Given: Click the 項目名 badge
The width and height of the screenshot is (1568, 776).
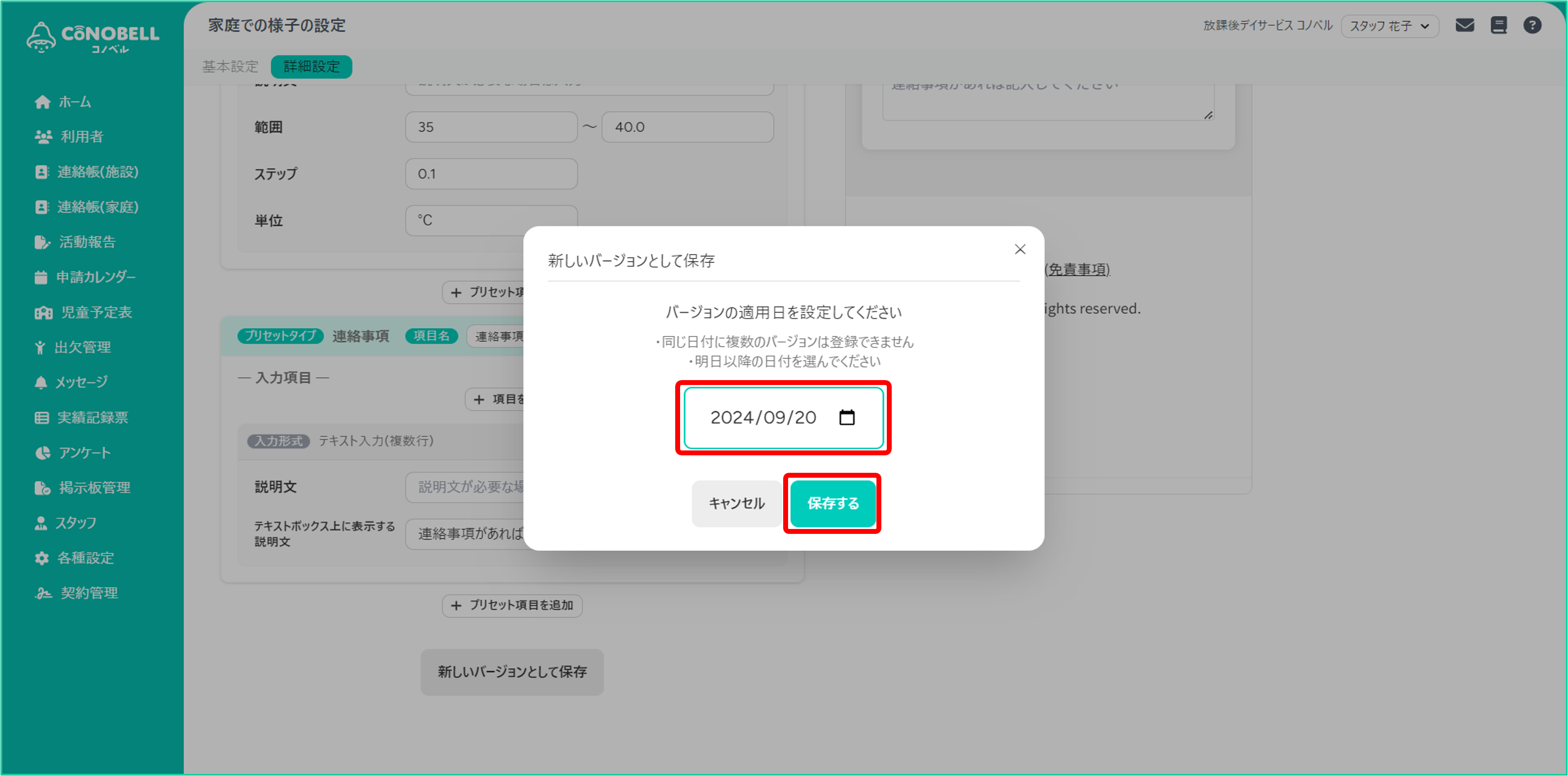Looking at the screenshot, I should coord(431,336).
